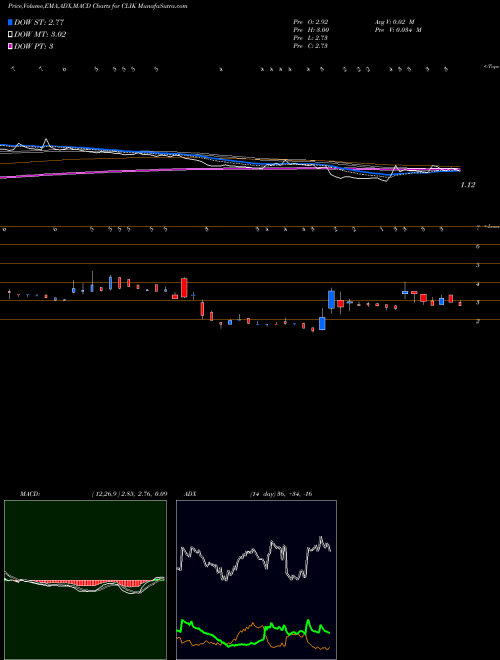The image size is (500, 660).
Task: Click the 'Pre C: 2.73' value
Action: 311,46
